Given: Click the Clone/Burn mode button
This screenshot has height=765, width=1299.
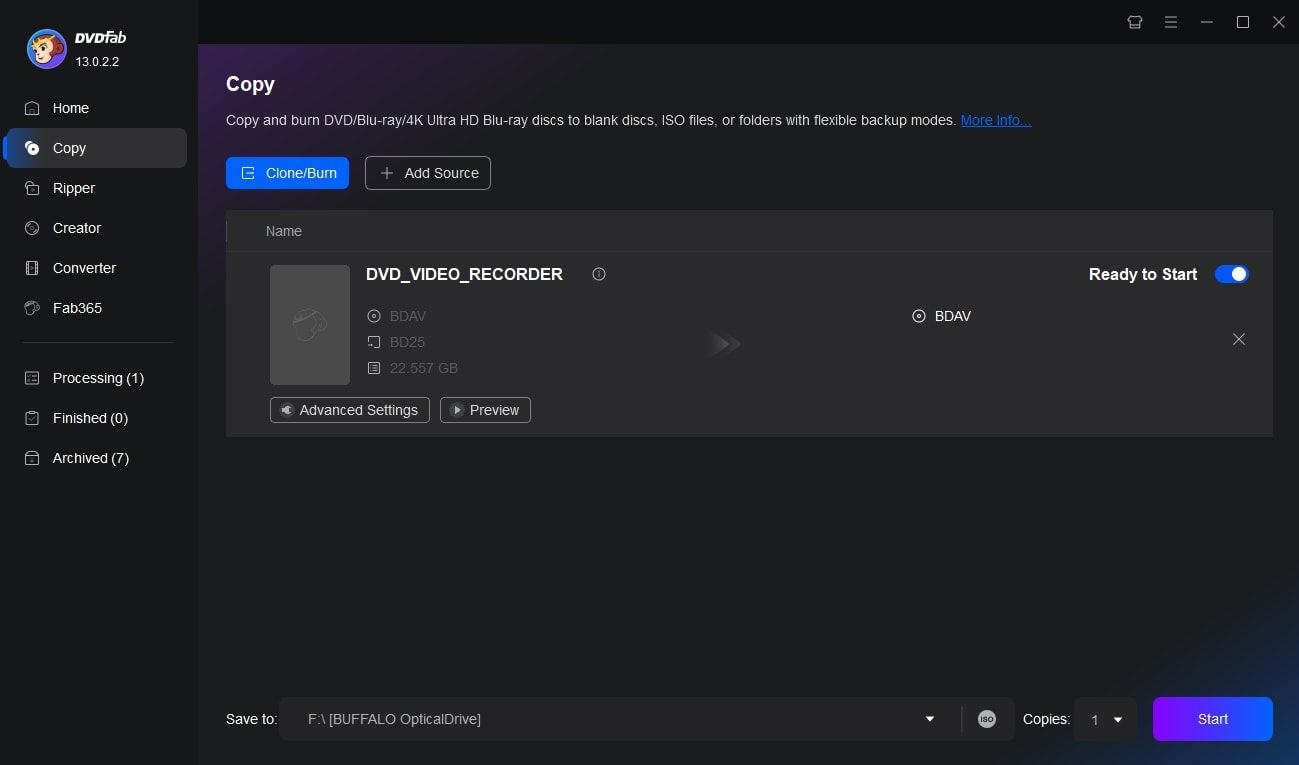Looking at the screenshot, I should tap(287, 173).
